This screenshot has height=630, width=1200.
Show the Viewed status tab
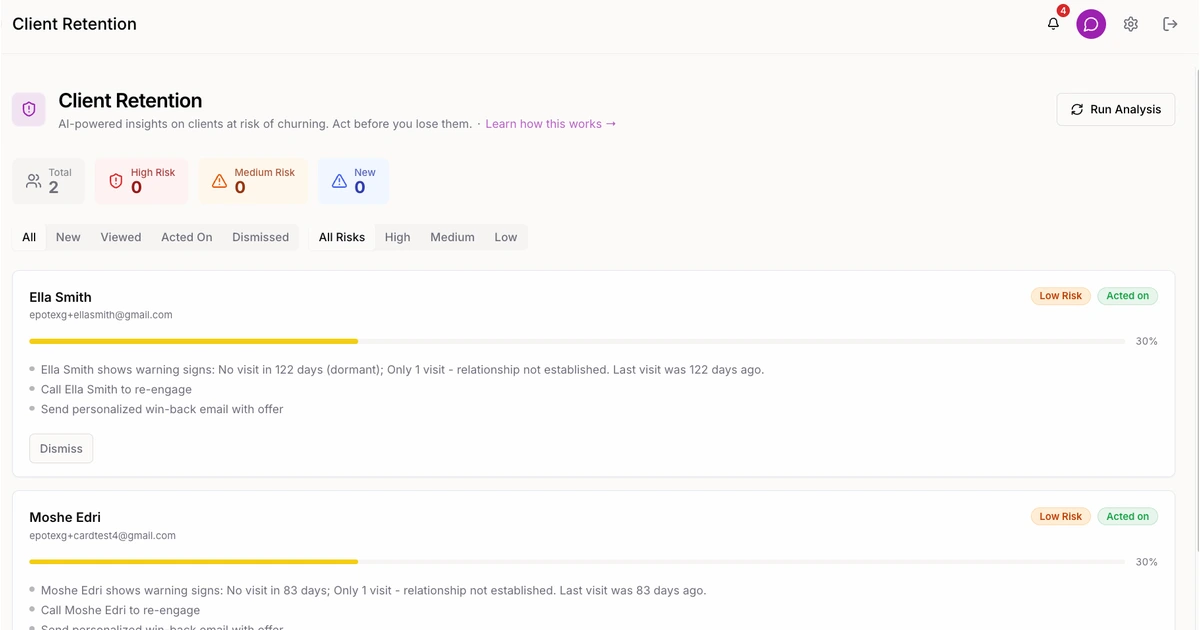[120, 237]
